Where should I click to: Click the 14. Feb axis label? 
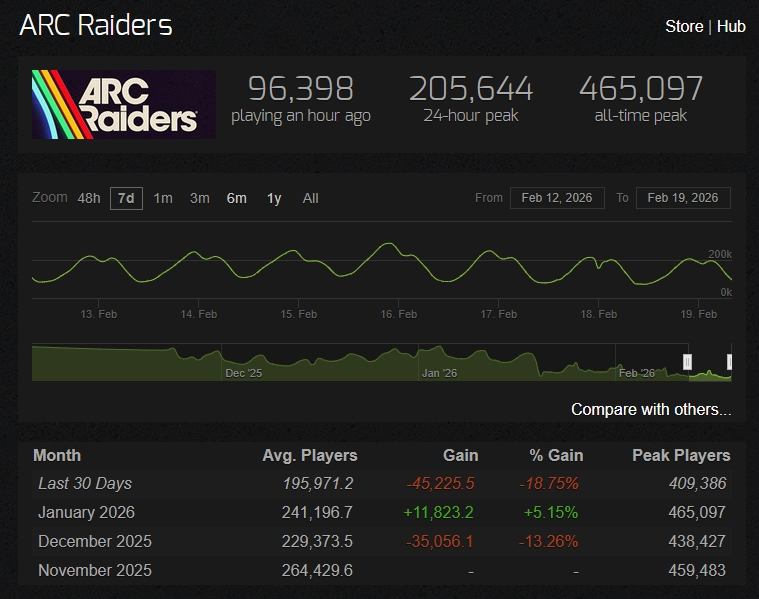(x=199, y=314)
